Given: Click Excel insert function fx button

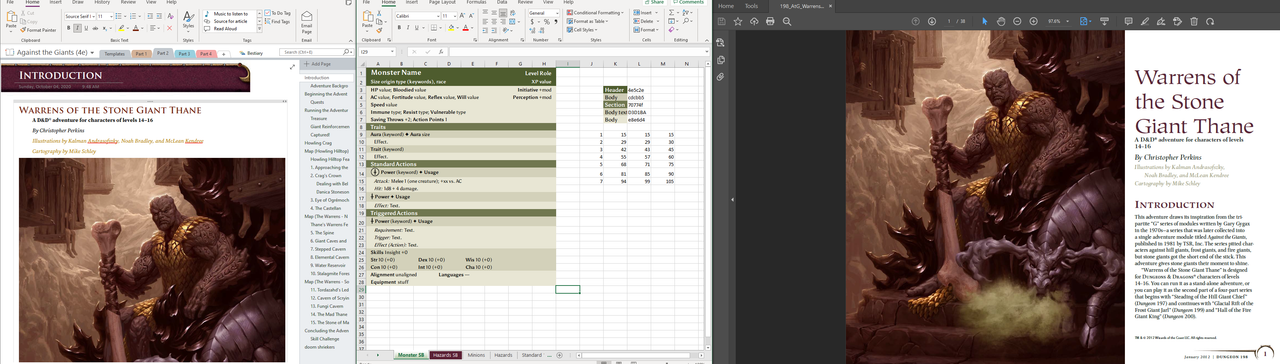Looking at the screenshot, I should coord(441,52).
